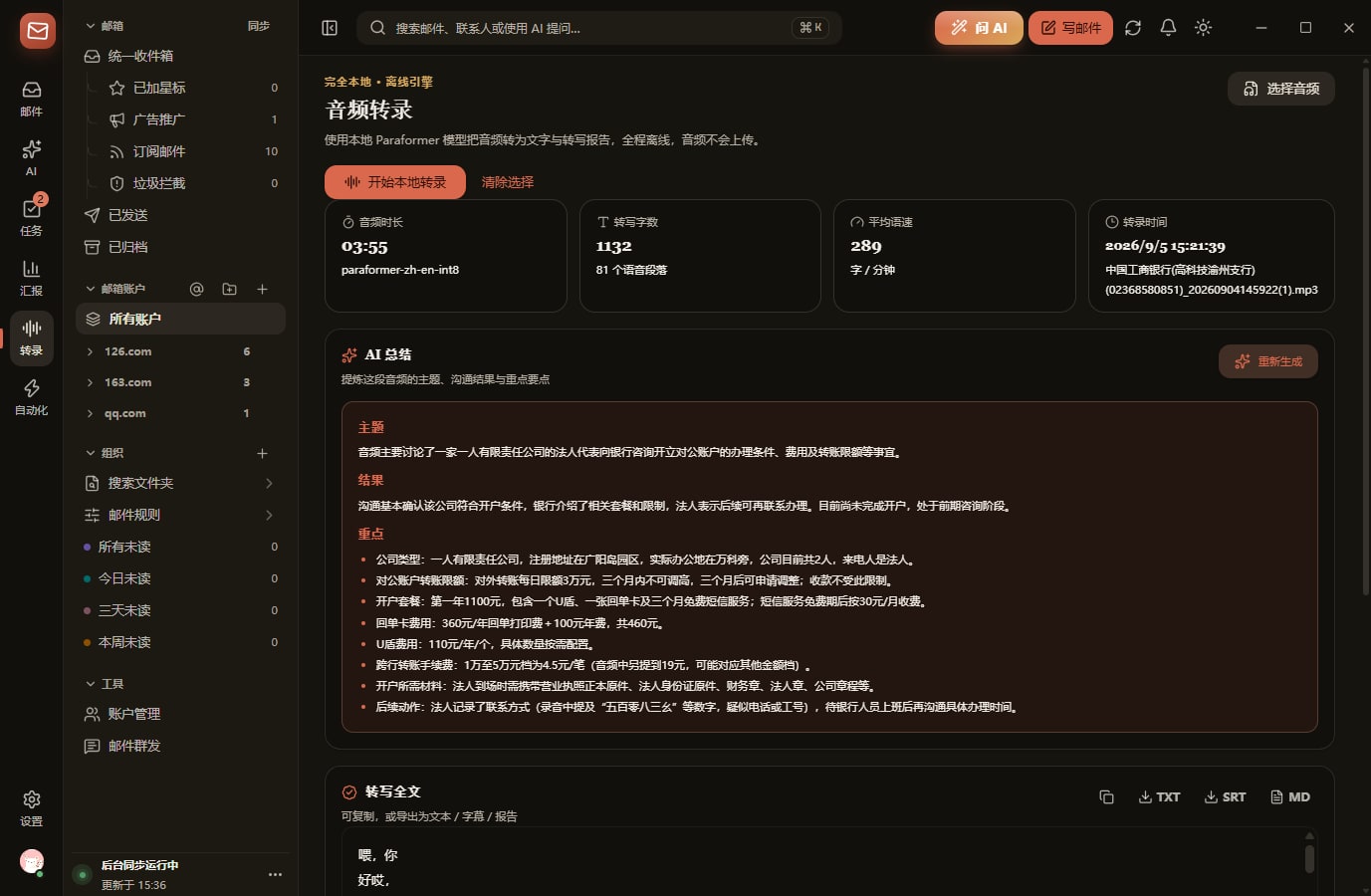The width and height of the screenshot is (1371, 896).
Task: Click 选择音频 to choose audio
Action: point(1281,89)
